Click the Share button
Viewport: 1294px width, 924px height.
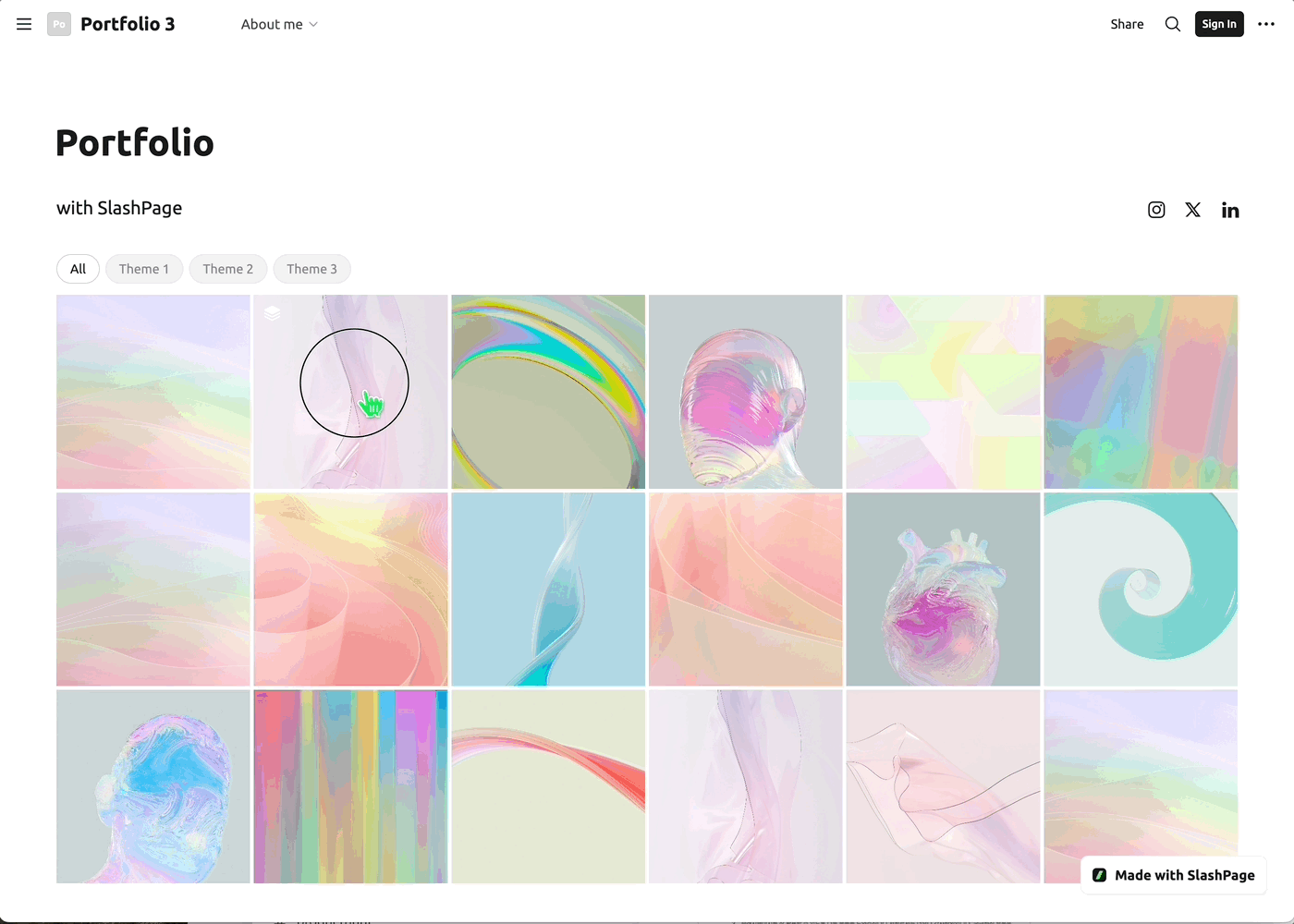click(x=1127, y=24)
